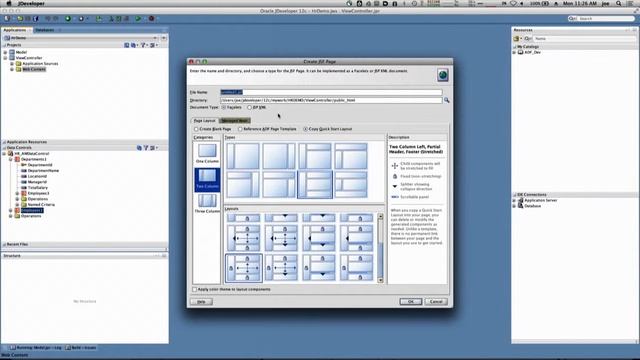
Task: Choose Reference ADF Page Template option
Action: pos(240,129)
